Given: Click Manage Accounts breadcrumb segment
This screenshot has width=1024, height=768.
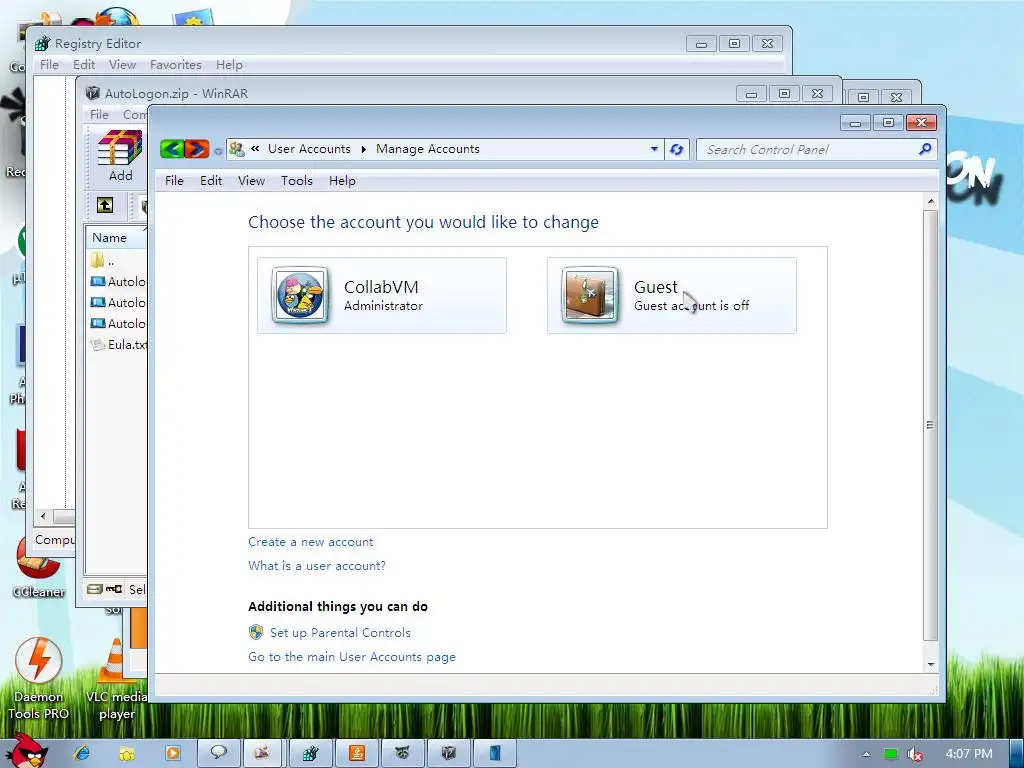Looking at the screenshot, I should [428, 149].
